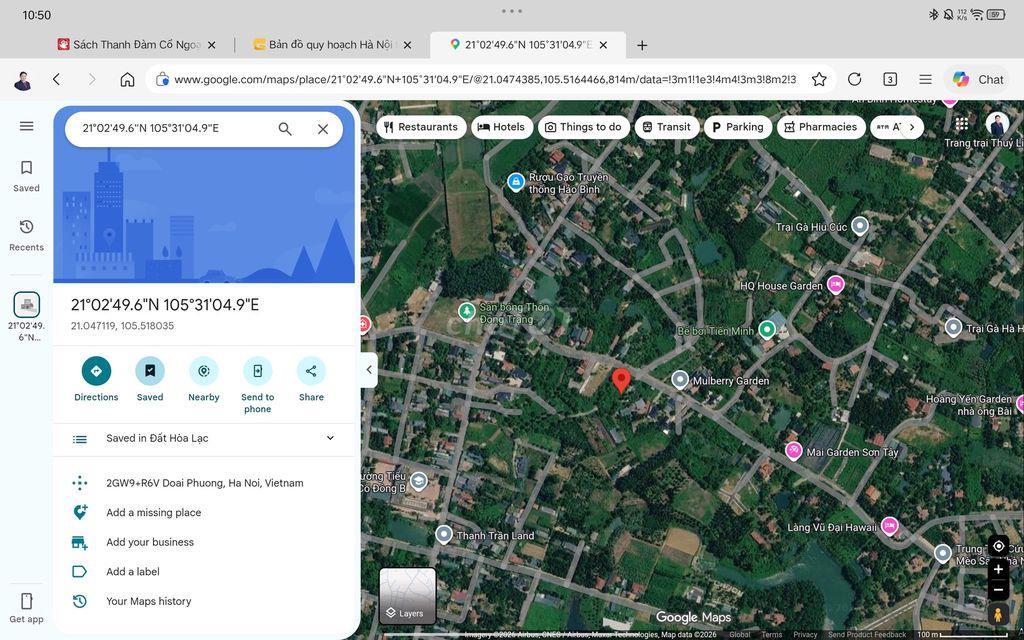
Task: Select the Street View pegman
Action: (x=999, y=615)
